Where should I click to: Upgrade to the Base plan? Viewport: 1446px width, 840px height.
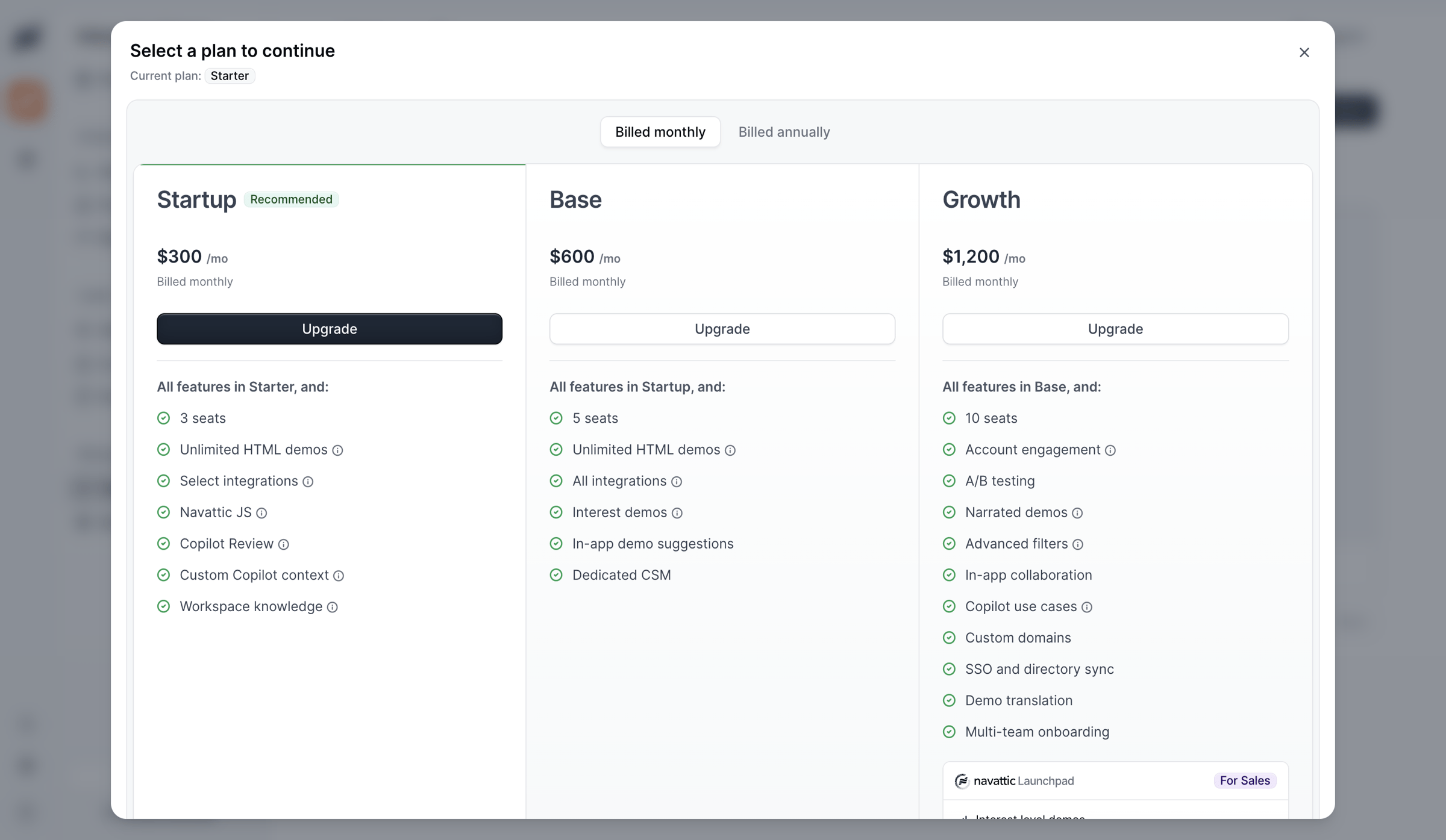[722, 329]
